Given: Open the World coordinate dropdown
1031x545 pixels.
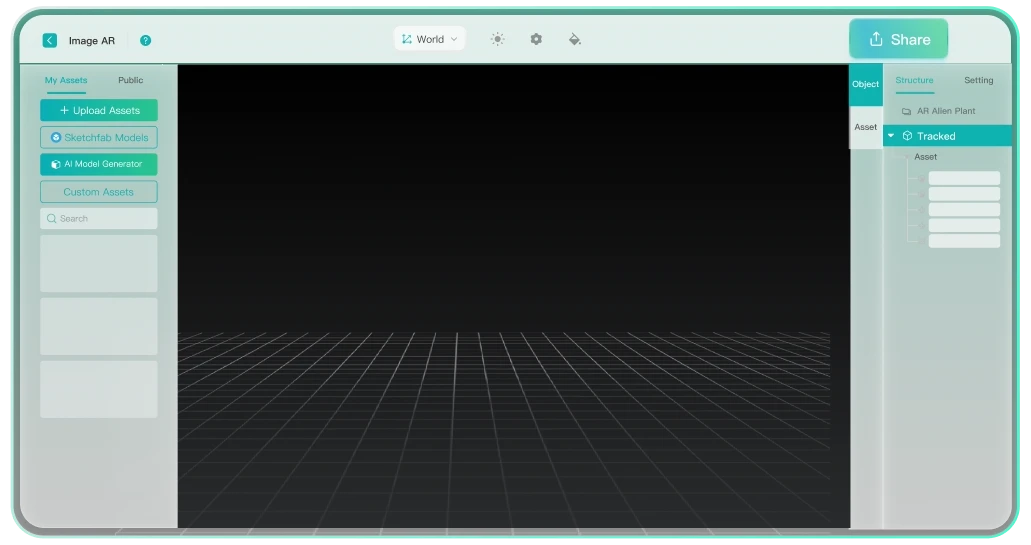Looking at the screenshot, I should pyautogui.click(x=429, y=39).
